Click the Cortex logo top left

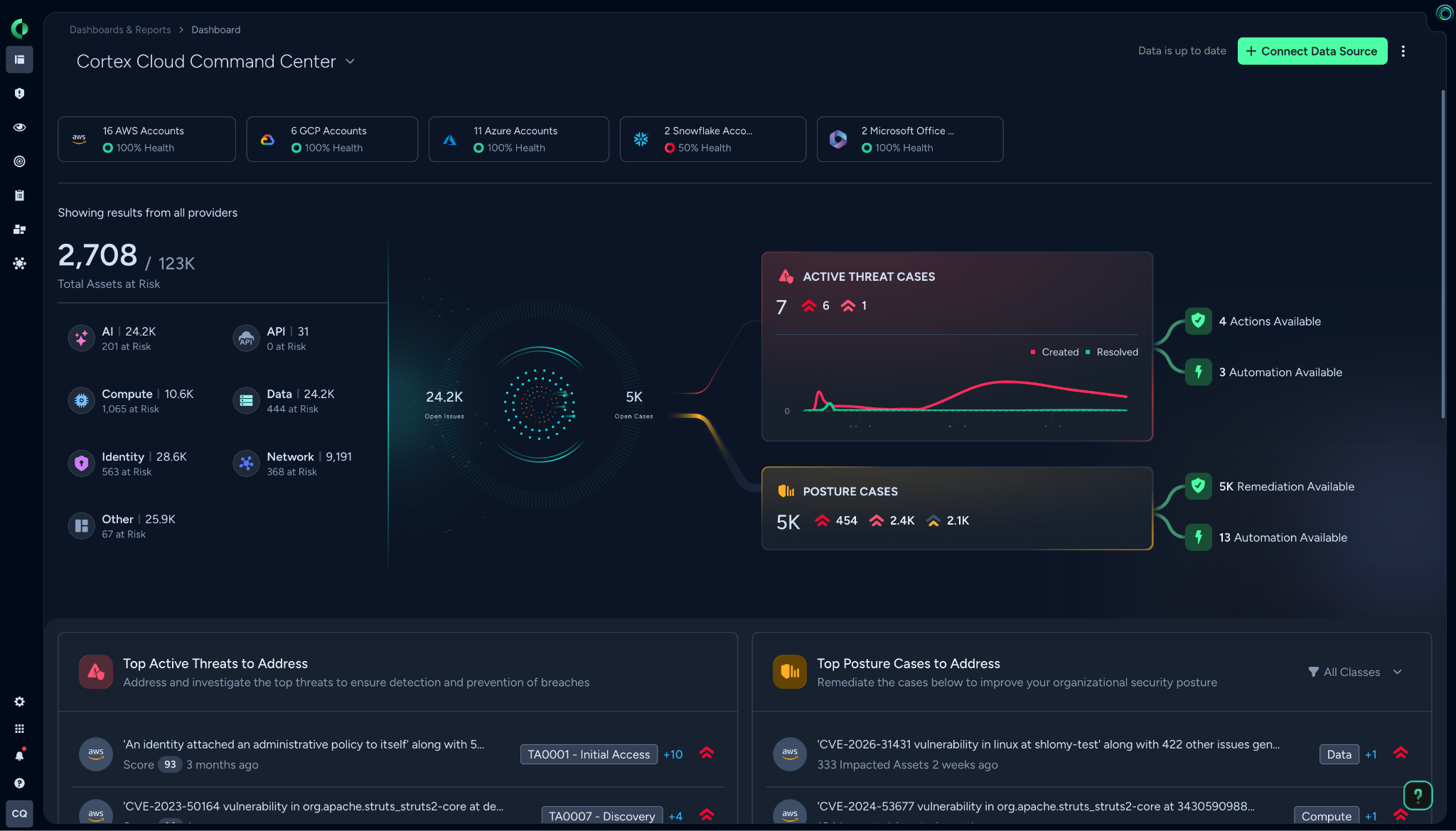19,28
